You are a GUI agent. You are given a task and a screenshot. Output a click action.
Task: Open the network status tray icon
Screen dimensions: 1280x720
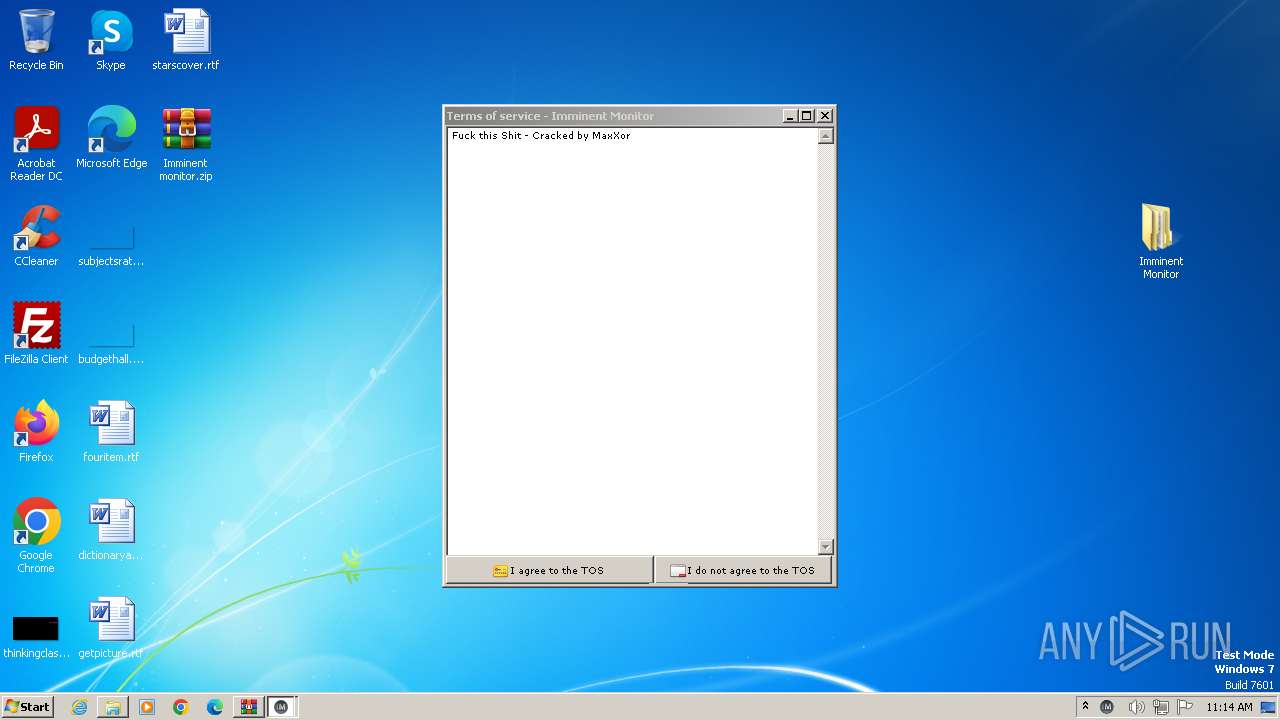pyautogui.click(x=1161, y=707)
